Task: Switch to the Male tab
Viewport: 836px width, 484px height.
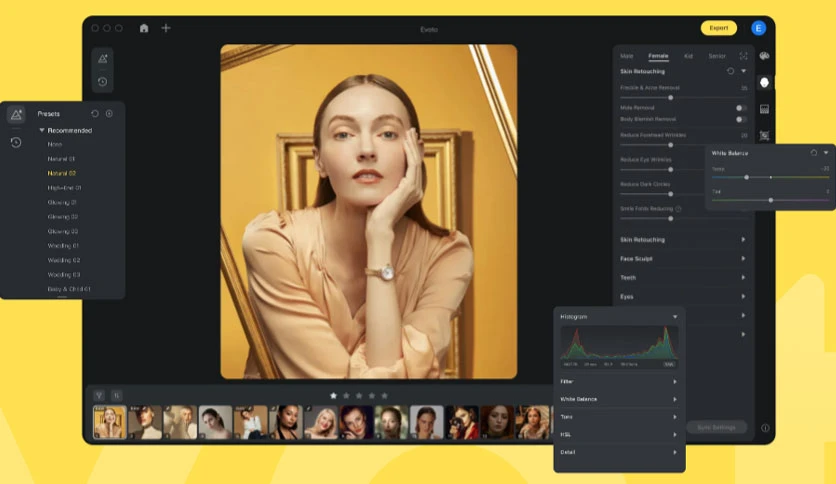Action: (x=626, y=56)
